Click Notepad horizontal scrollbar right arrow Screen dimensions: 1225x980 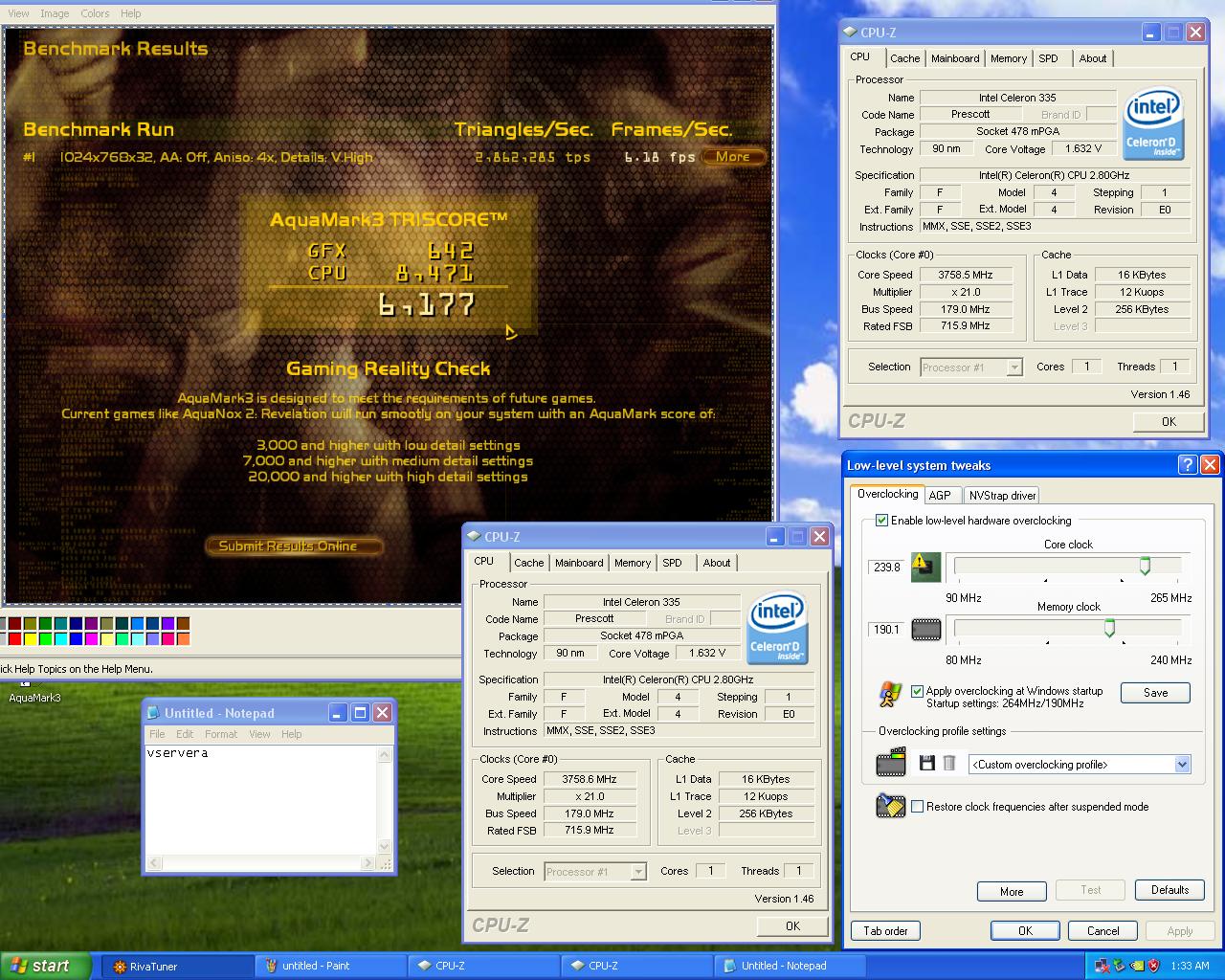click(368, 863)
